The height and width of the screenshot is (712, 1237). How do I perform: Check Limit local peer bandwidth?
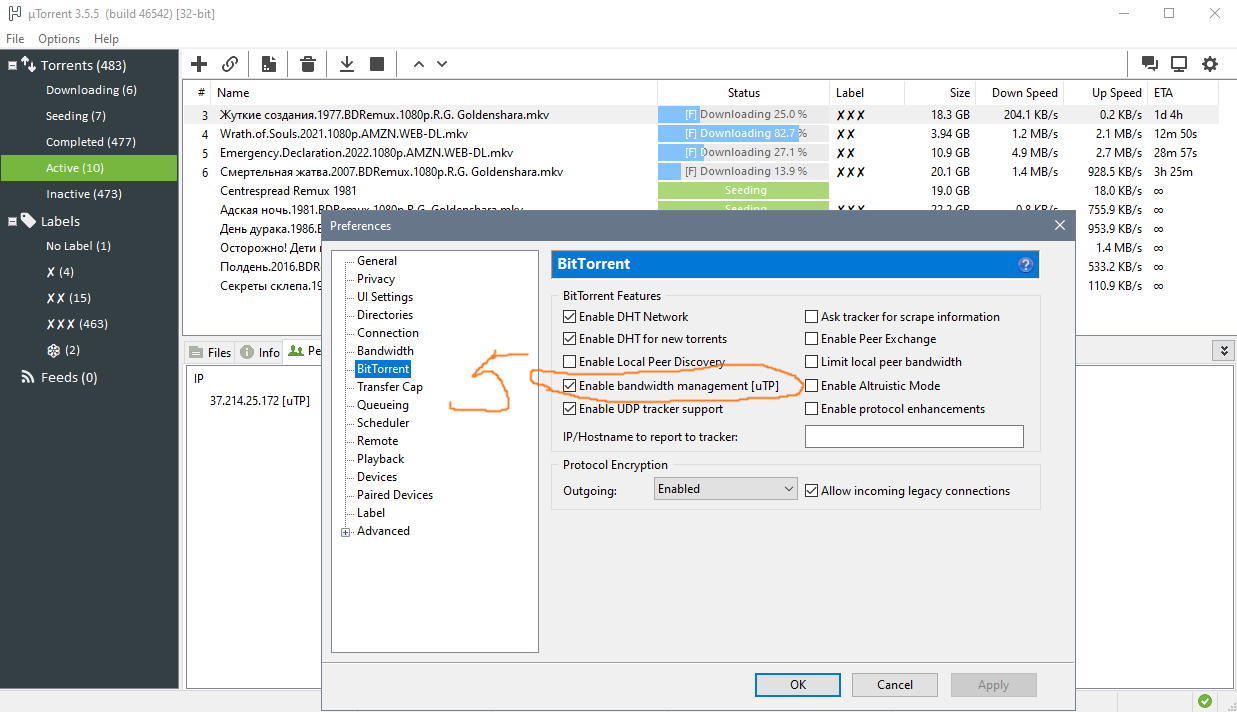point(812,362)
